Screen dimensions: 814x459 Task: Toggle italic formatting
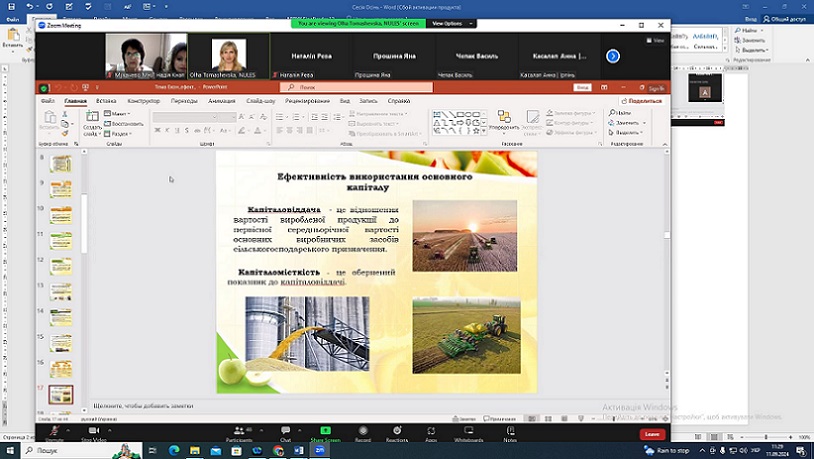pyautogui.click(x=167, y=130)
